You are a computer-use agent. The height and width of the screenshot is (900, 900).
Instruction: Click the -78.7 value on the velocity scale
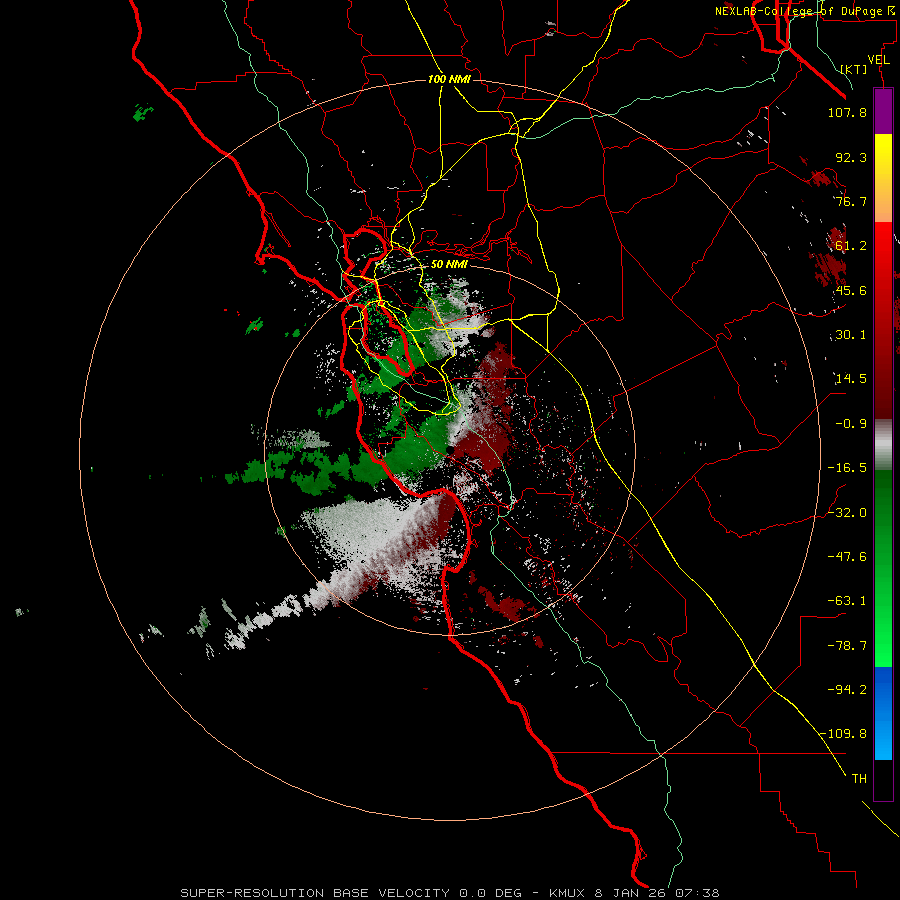coord(847,646)
